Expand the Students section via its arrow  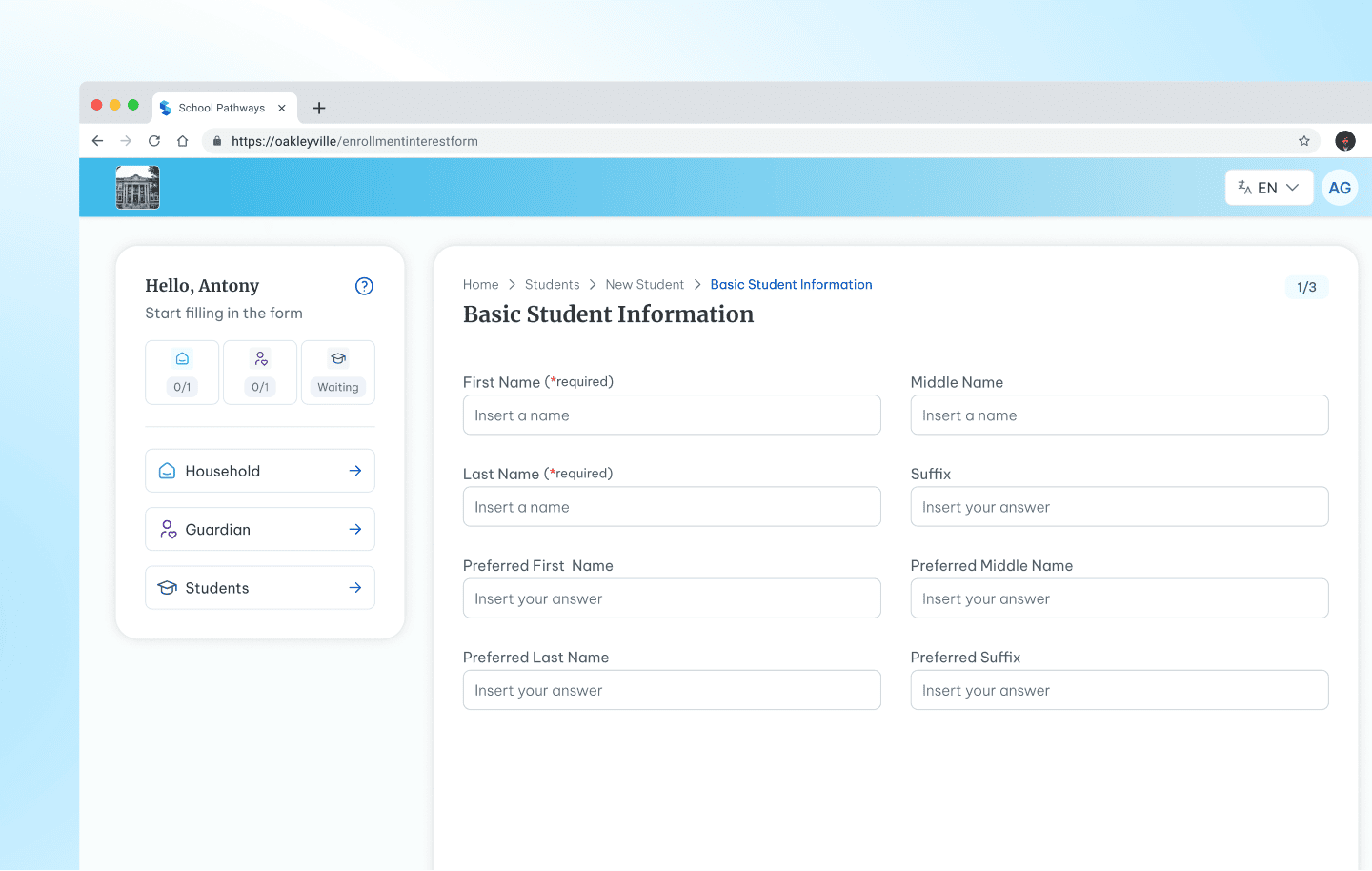(x=354, y=587)
